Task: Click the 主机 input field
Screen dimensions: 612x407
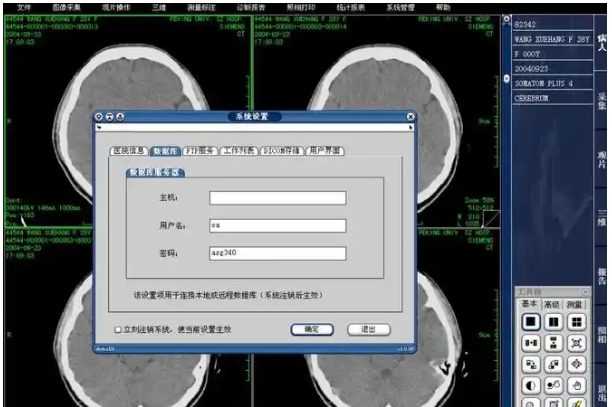Action: (278, 198)
